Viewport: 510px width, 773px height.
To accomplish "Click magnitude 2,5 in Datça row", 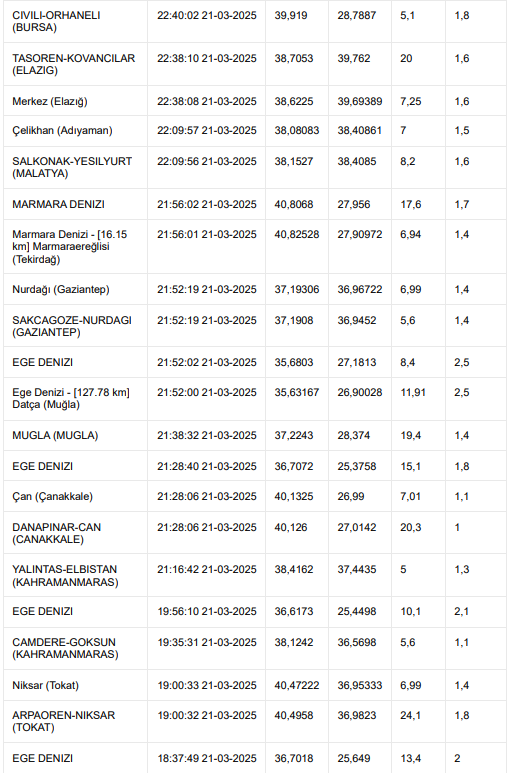I will click(x=462, y=392).
